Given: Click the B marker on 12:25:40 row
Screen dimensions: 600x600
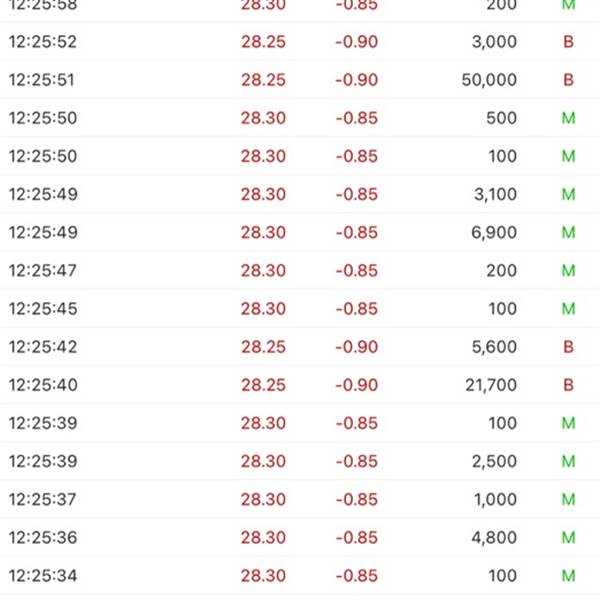Looking at the screenshot, I should 568,385.
